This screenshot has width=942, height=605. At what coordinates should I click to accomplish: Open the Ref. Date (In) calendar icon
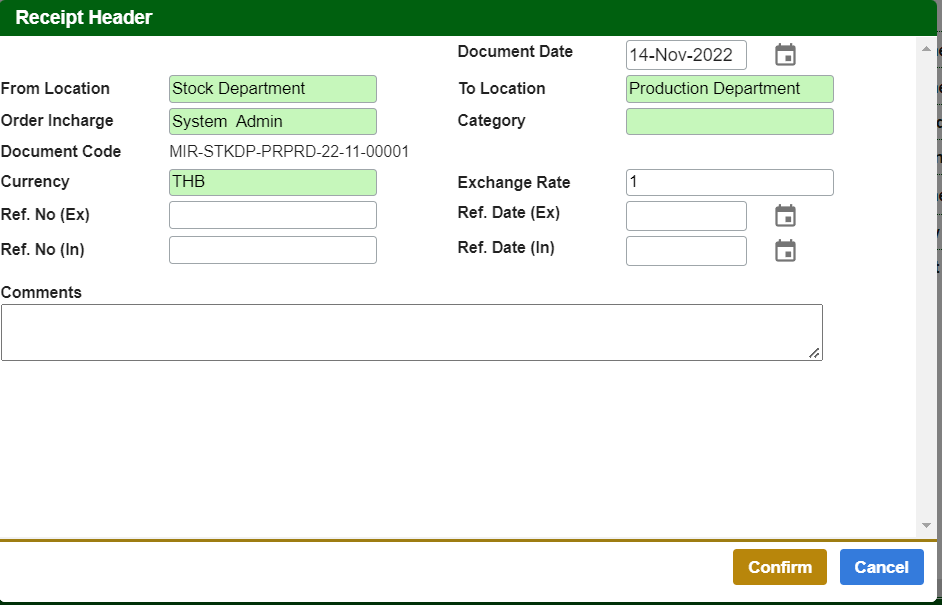click(x=785, y=251)
